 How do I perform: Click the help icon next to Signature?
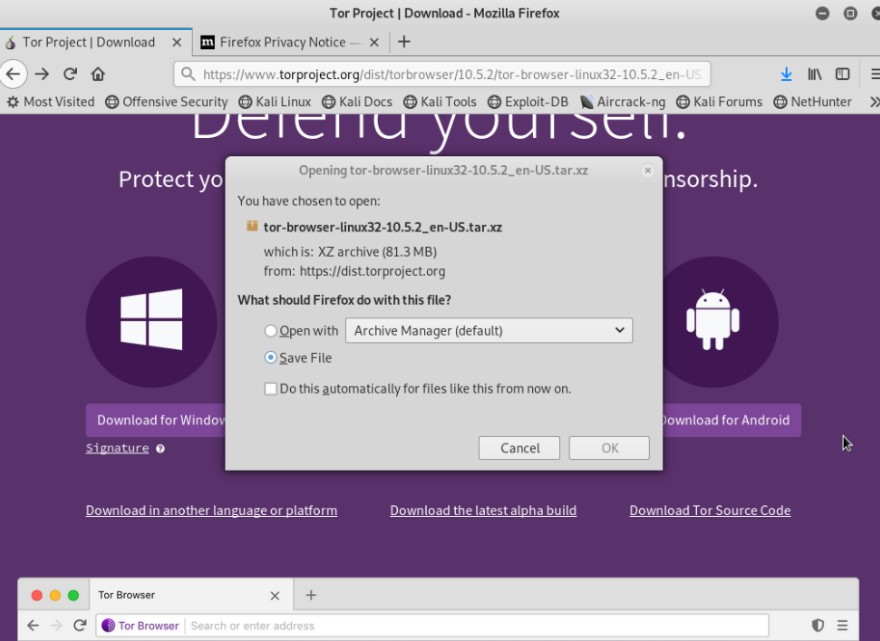point(161,448)
